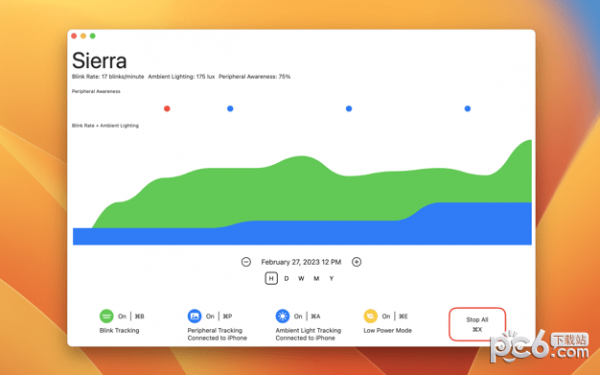Click the Ambient Lighting: 175 lux text
This screenshot has width=600, height=375.
click(181, 77)
